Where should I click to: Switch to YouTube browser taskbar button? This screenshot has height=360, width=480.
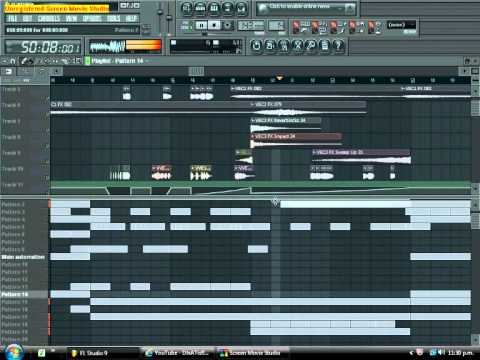(x=177, y=353)
